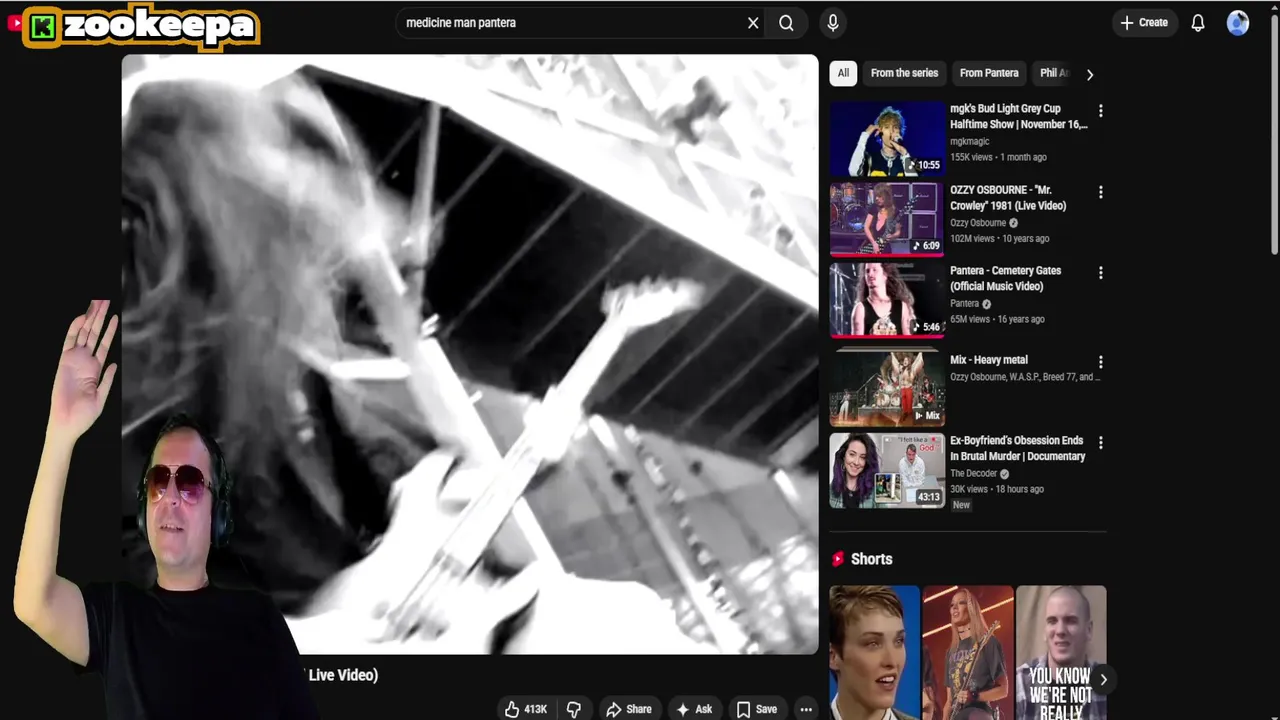Screen dimensions: 1280x720
Task: Open mgk's Bud Light Grey Cup thumbnail
Action: click(x=887, y=138)
